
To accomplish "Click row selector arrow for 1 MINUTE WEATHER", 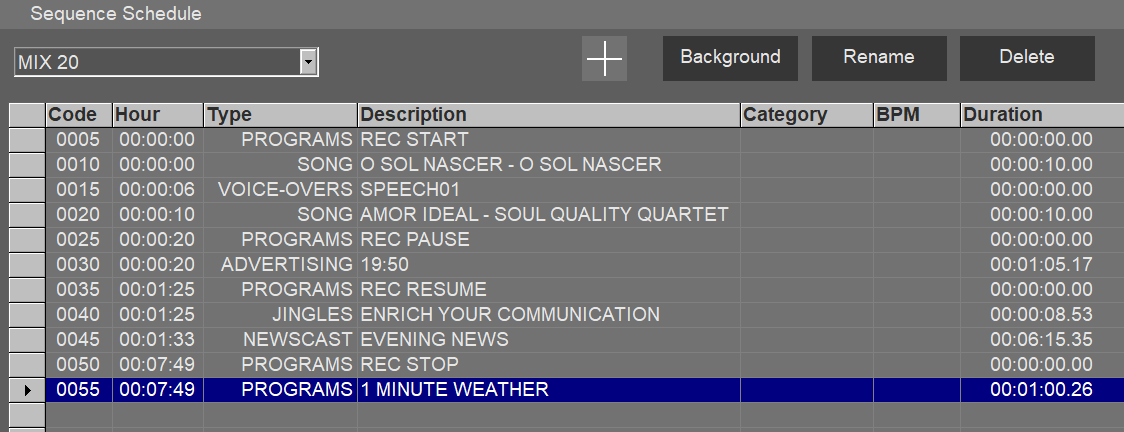I will 27,390.
